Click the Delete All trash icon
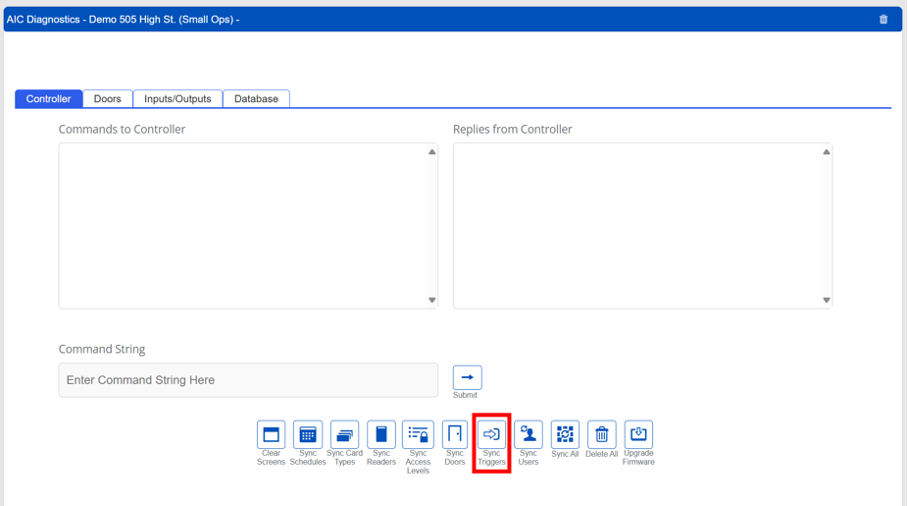908x506 pixels. tap(602, 434)
